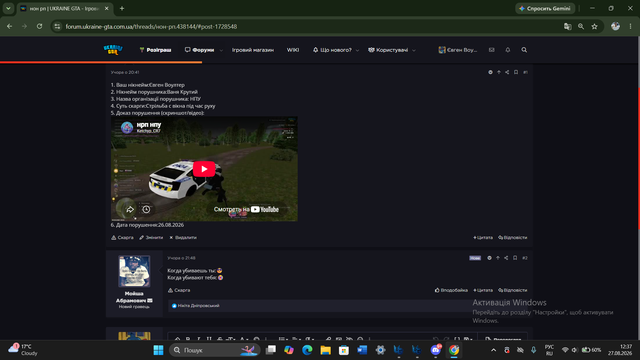Viewport: 640px width, 360px height.
Task: Open Windows Start menu
Action: [158, 350]
